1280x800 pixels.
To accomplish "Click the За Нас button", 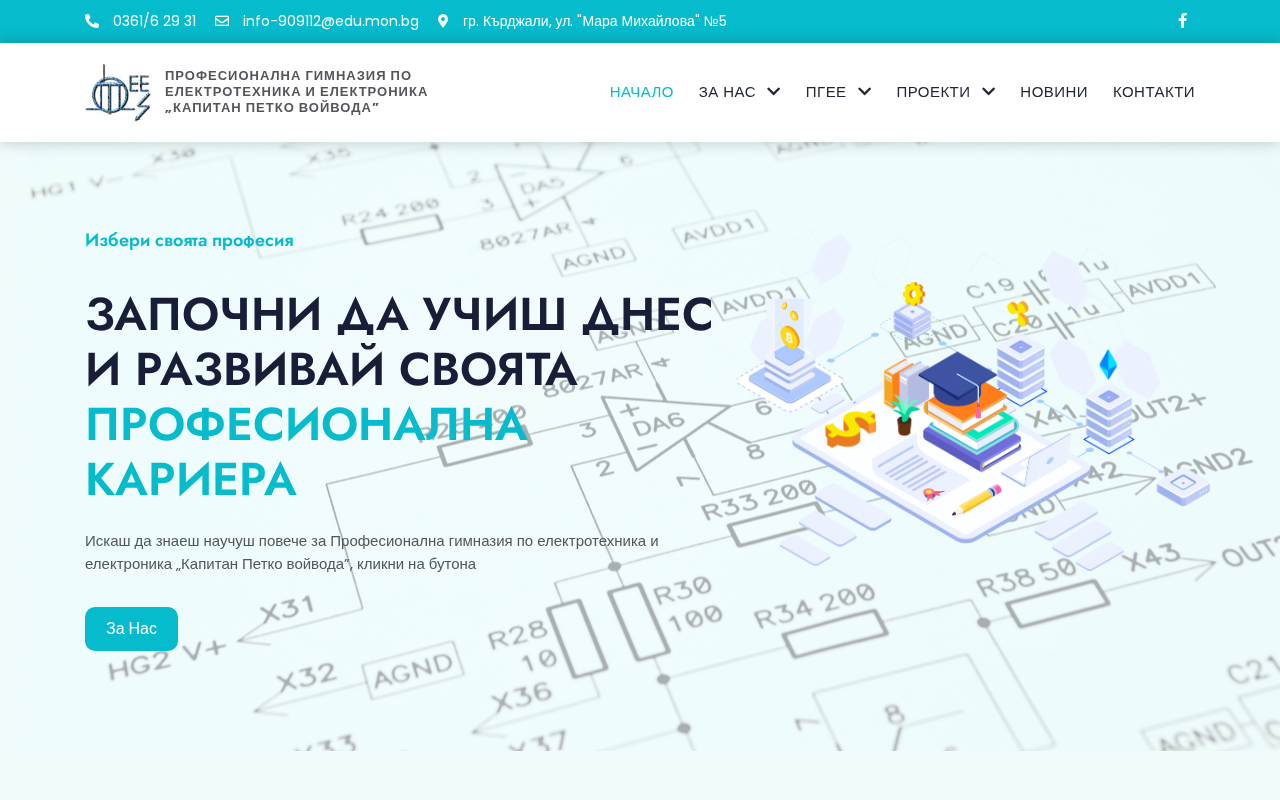I will (x=131, y=629).
